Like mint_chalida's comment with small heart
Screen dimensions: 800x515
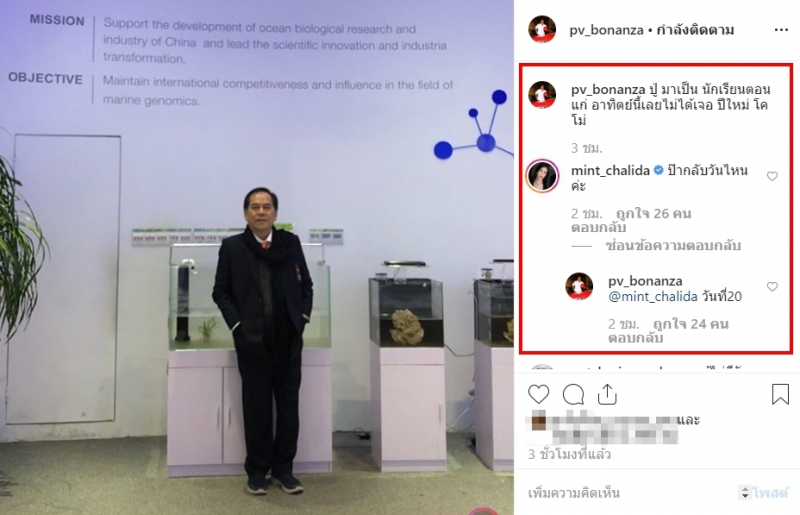772,176
